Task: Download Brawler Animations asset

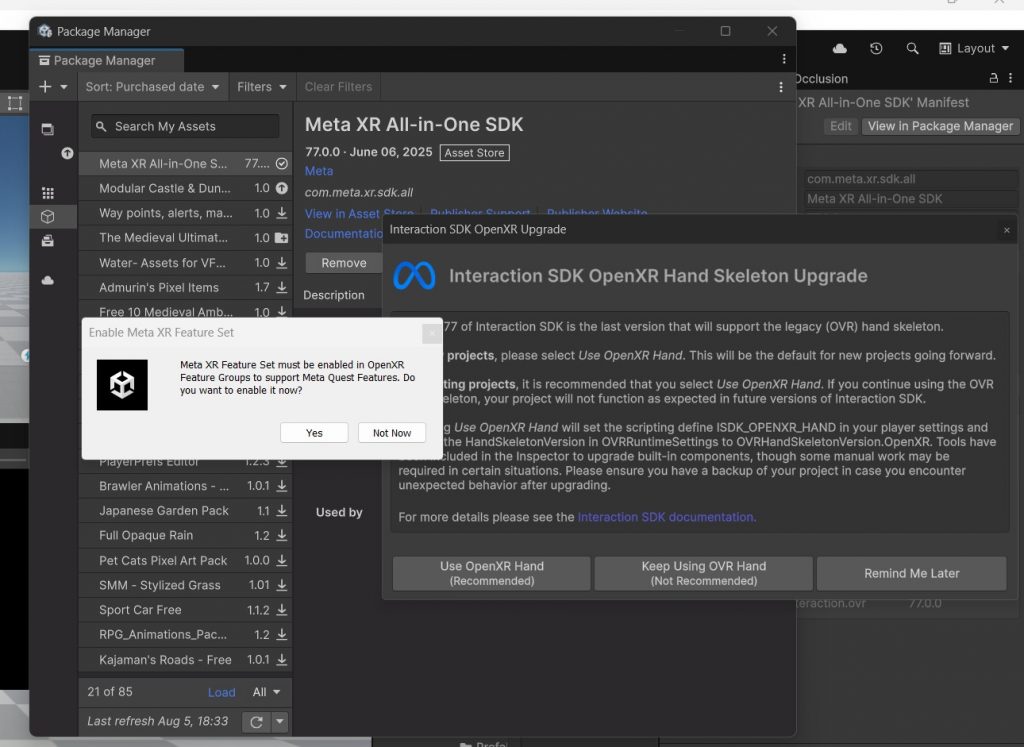Action: (281, 486)
